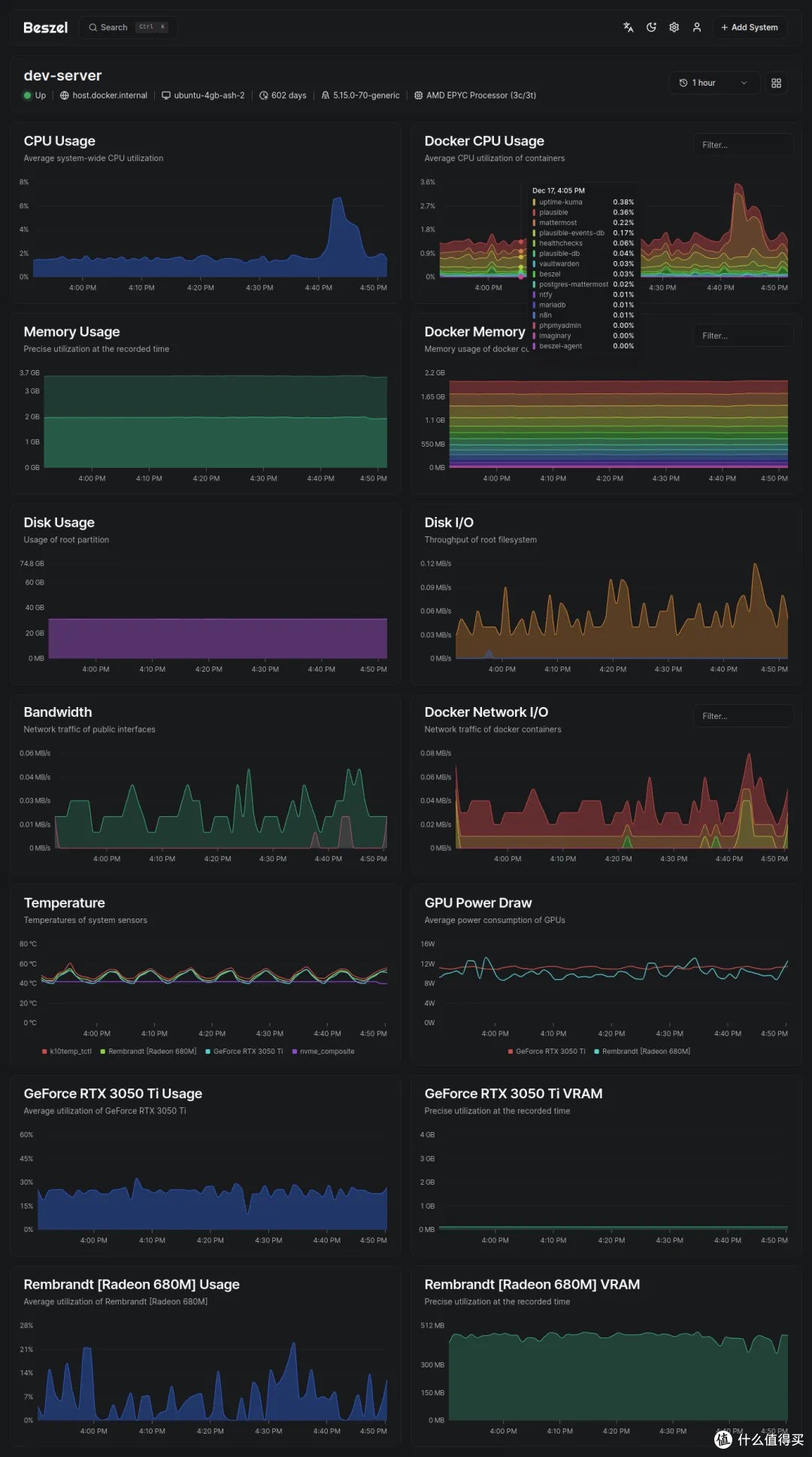Click the mattermost row in the tooltip

583,223
